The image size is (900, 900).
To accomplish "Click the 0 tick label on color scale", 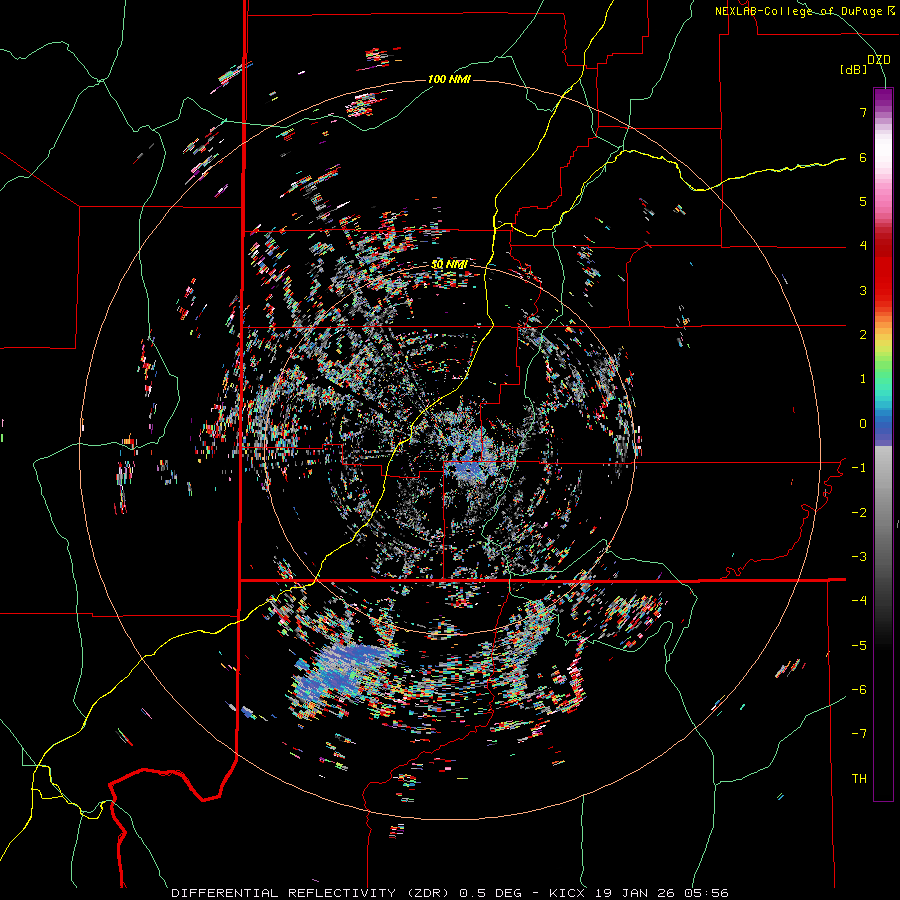I will [863, 424].
